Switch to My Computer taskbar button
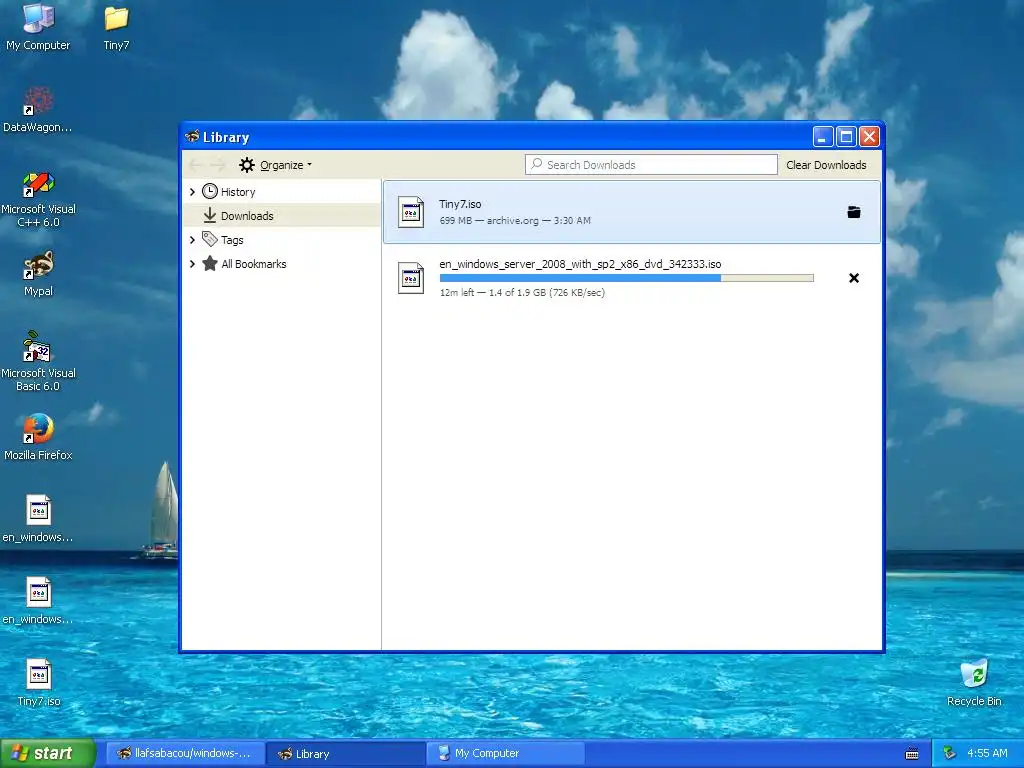The width and height of the screenshot is (1024, 768). tap(504, 753)
